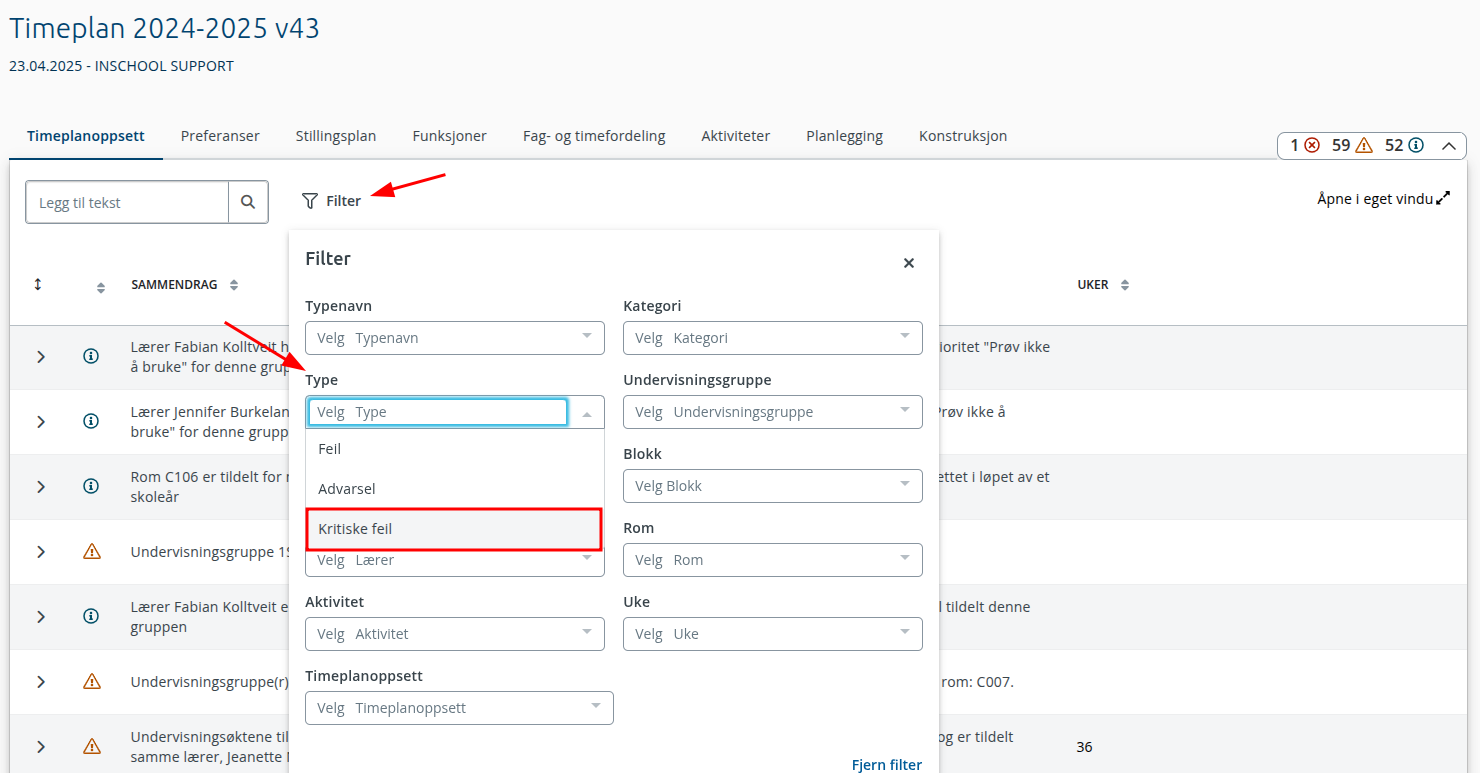The width and height of the screenshot is (1480, 773).
Task: Click info icon on Rom C106 row
Action: point(91,486)
